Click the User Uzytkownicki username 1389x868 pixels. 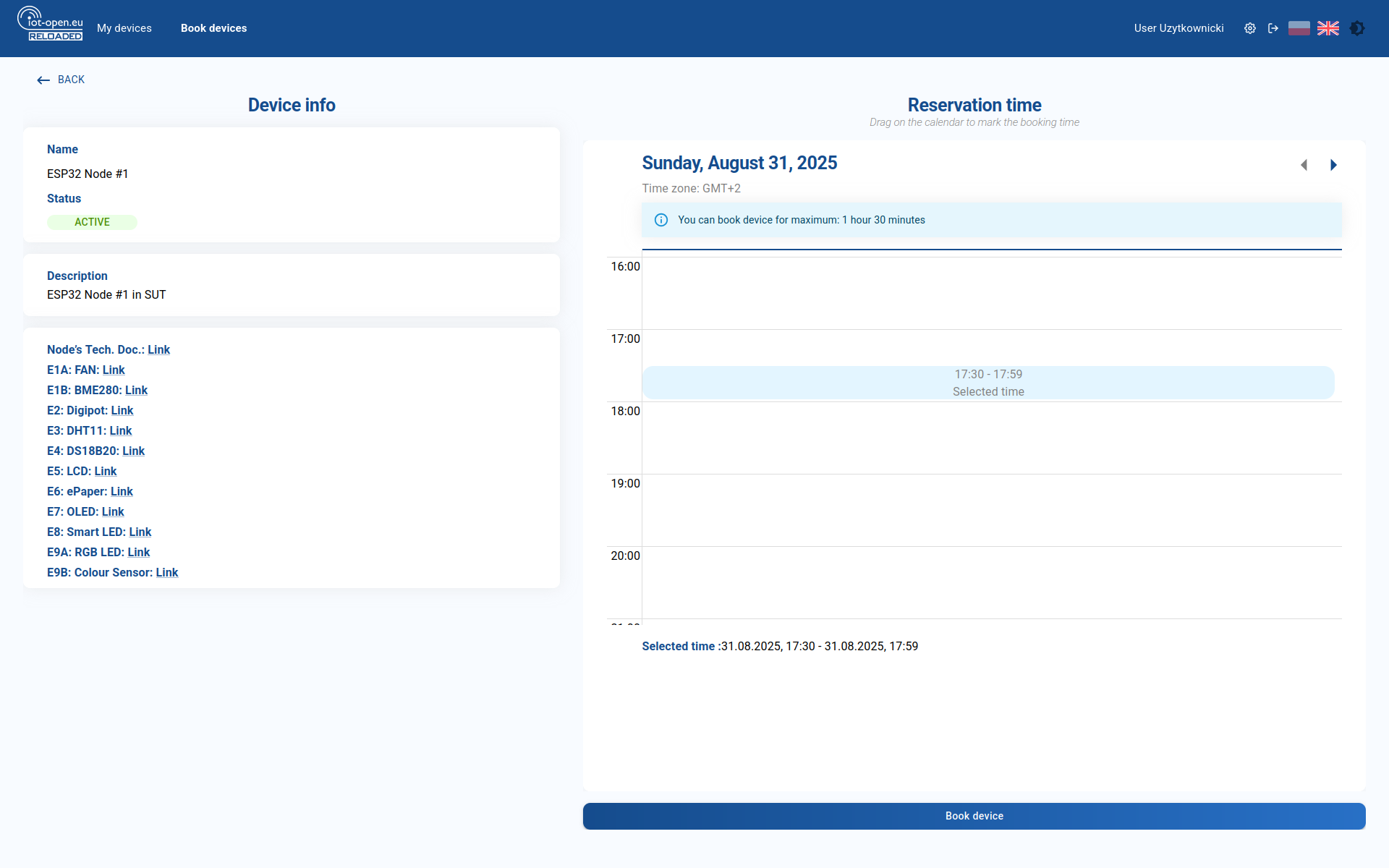[x=1178, y=28]
